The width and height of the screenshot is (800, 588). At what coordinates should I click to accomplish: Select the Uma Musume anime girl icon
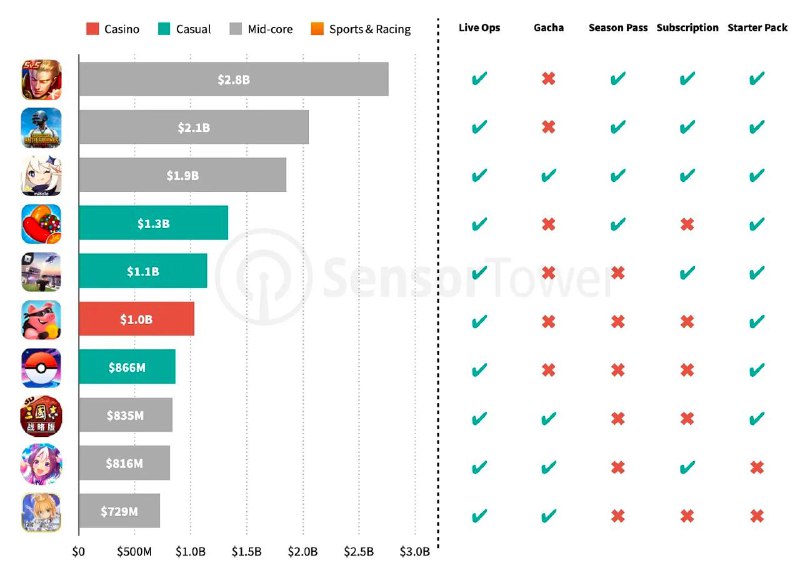(x=41, y=464)
